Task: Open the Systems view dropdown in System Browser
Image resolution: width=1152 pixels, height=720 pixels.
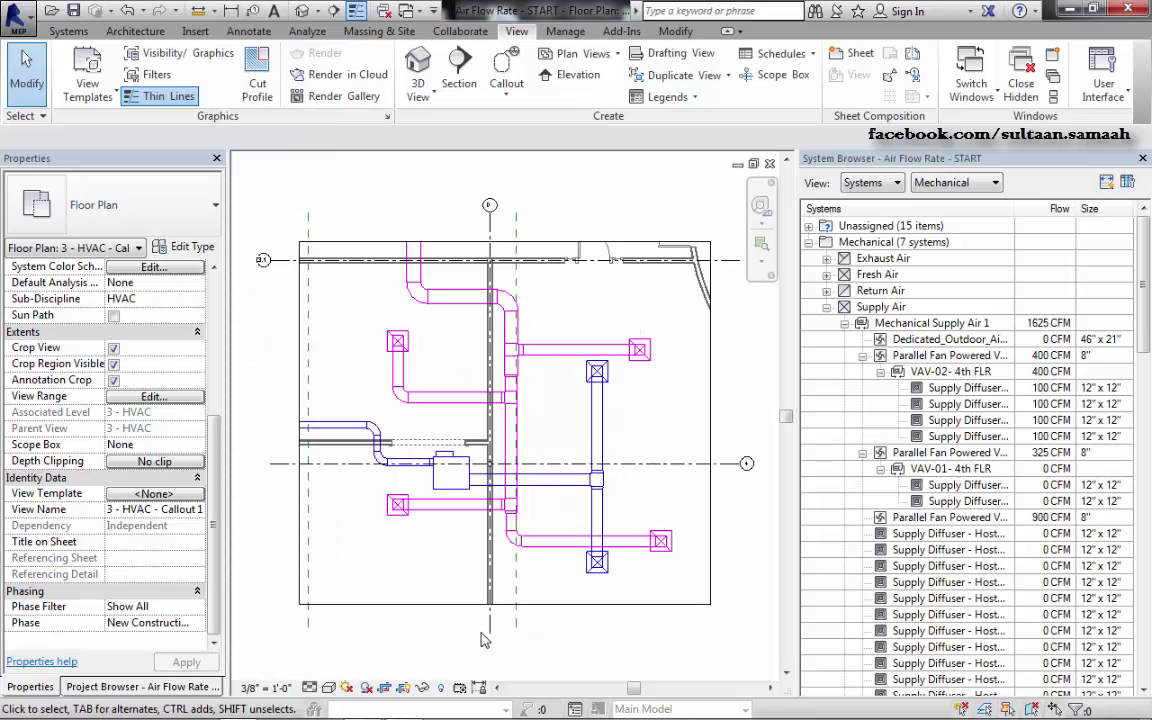Action: point(871,183)
